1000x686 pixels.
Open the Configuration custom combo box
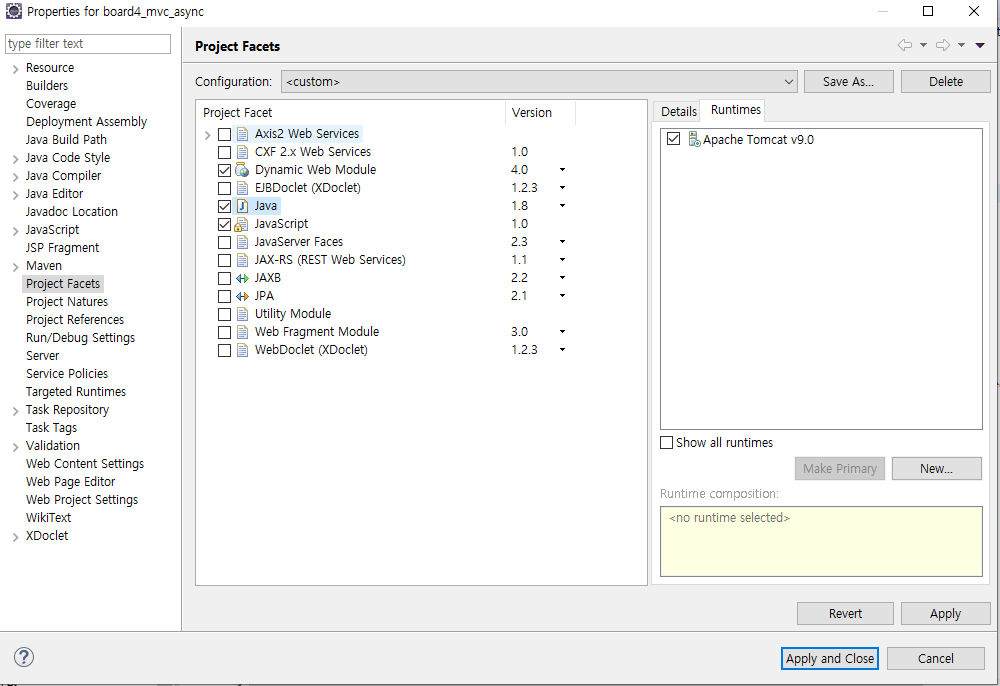[x=539, y=82]
